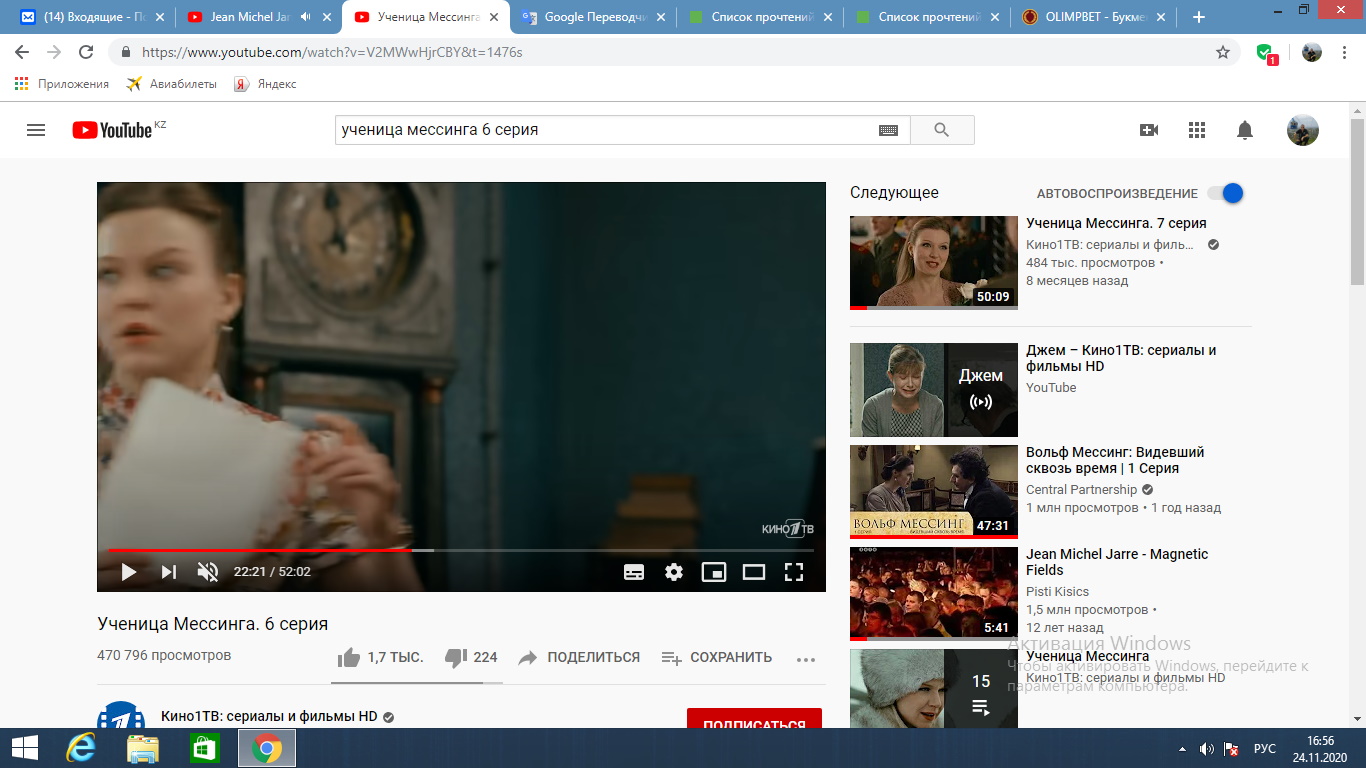This screenshot has width=1366, height=768.
Task: Open the create video camera icon
Action: (1149, 130)
